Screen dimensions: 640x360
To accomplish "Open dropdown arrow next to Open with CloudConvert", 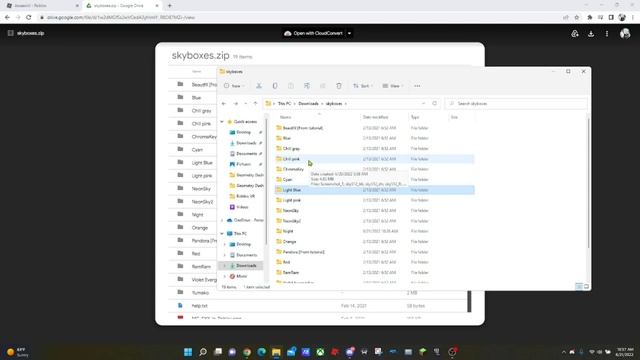I will click(349, 33).
